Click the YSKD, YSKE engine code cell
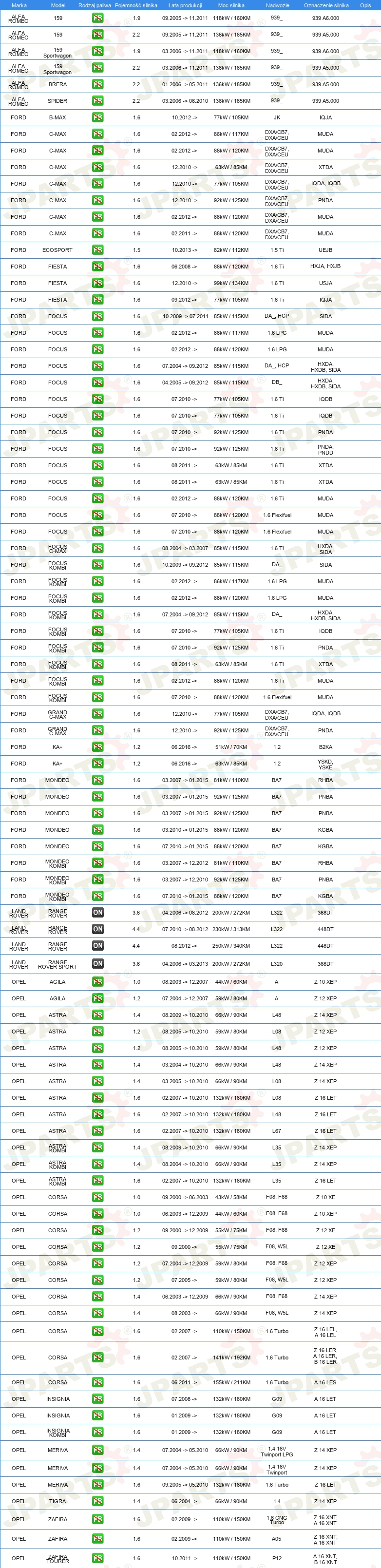381x1568 pixels. [325, 764]
